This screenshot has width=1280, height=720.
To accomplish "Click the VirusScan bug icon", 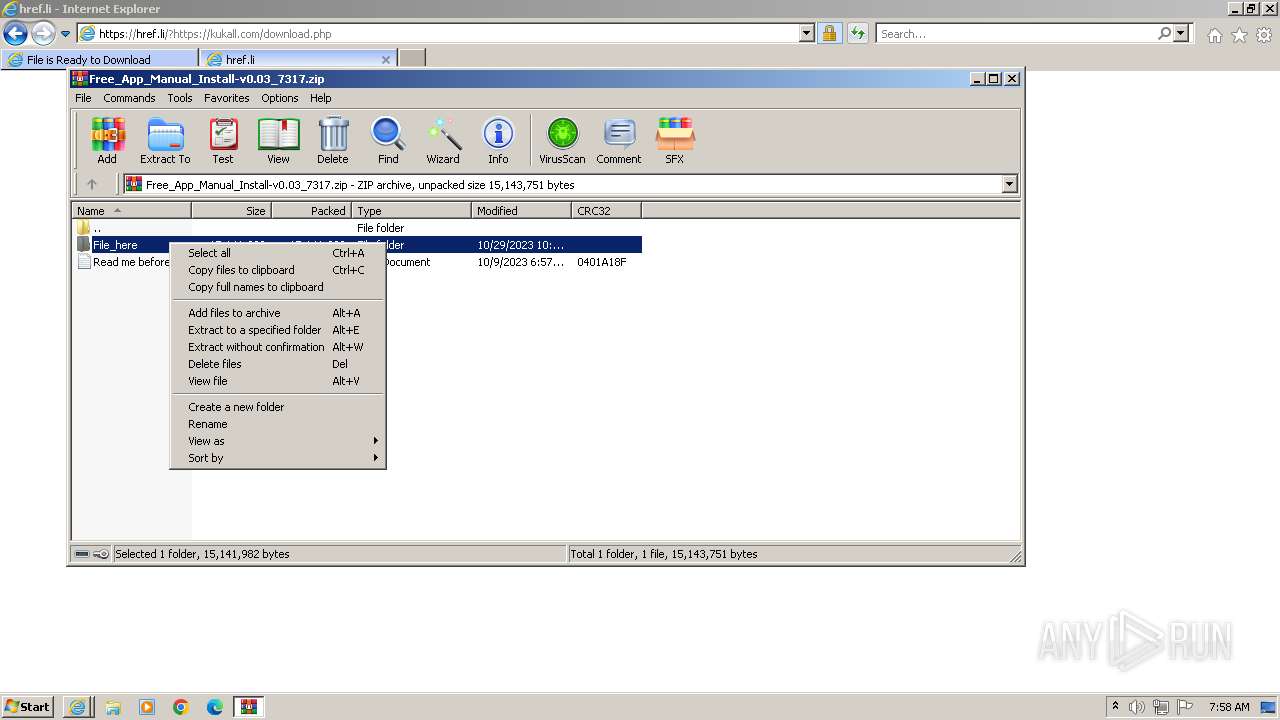I will [x=562, y=140].
